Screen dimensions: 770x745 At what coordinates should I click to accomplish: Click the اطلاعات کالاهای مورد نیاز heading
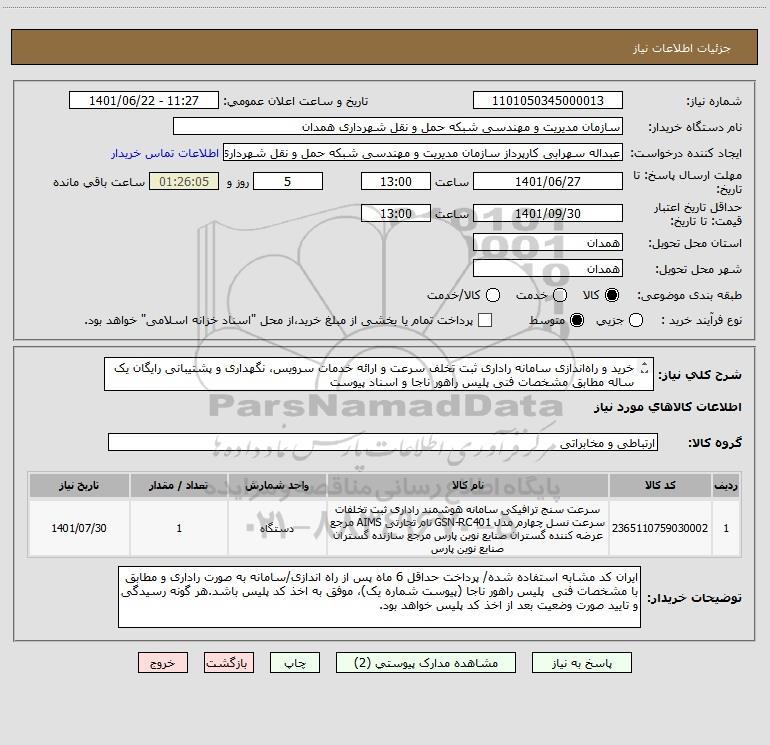[667, 407]
